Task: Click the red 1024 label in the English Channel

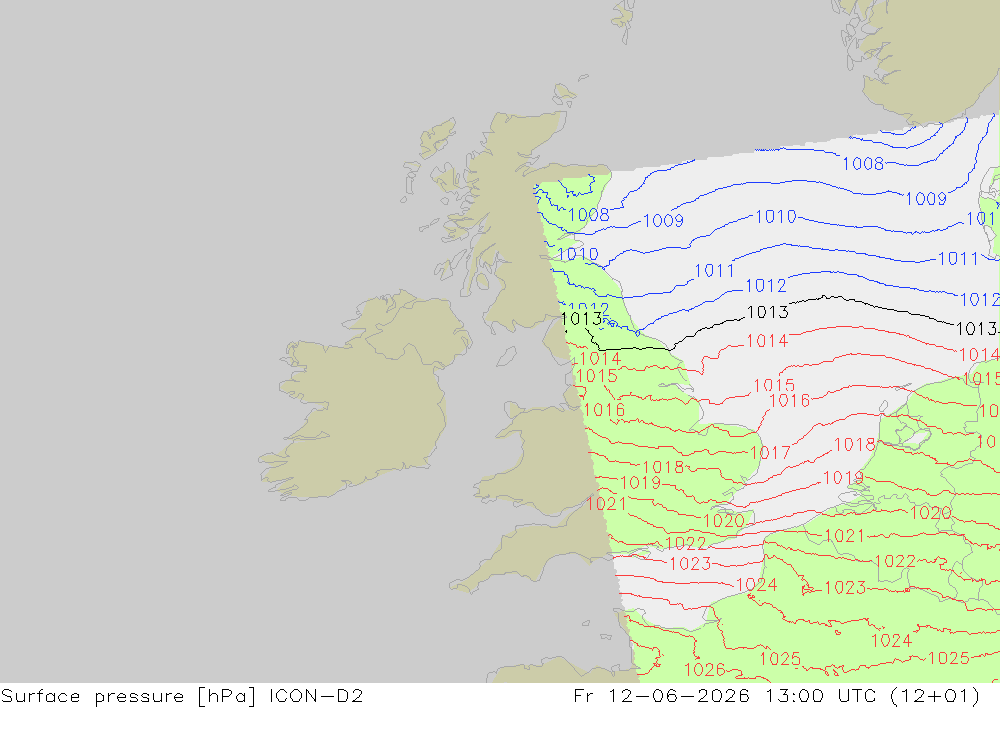Action: (x=756, y=585)
